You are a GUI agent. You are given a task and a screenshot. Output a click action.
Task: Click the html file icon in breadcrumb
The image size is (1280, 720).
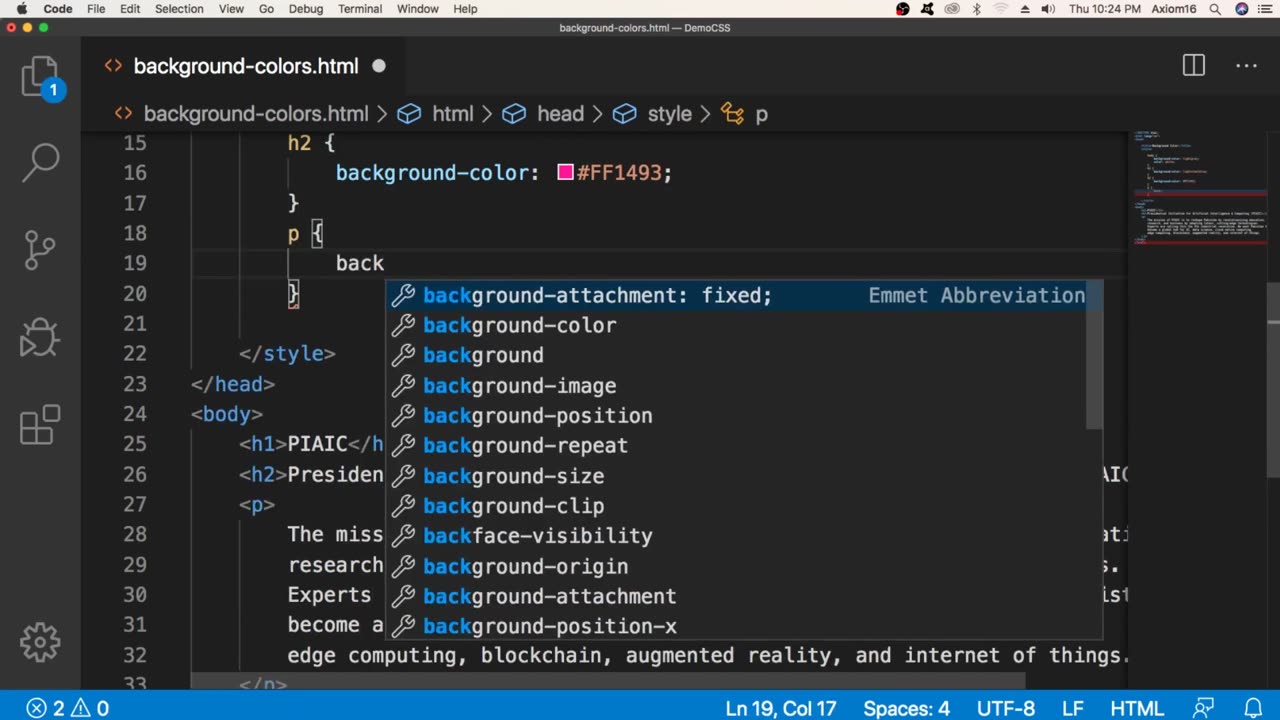123,114
